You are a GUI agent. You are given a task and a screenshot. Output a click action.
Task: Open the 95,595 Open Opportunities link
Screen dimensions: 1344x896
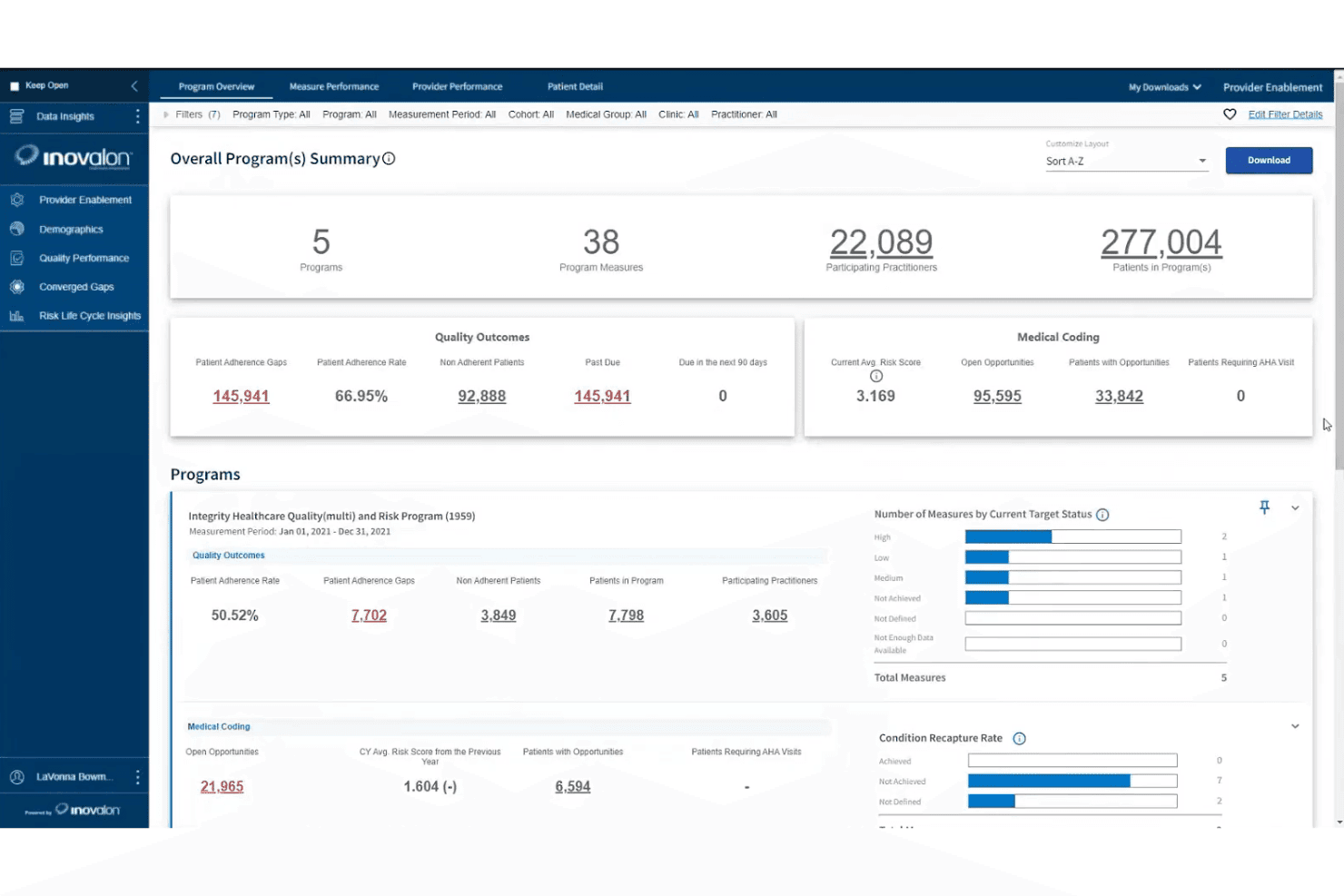(x=997, y=397)
